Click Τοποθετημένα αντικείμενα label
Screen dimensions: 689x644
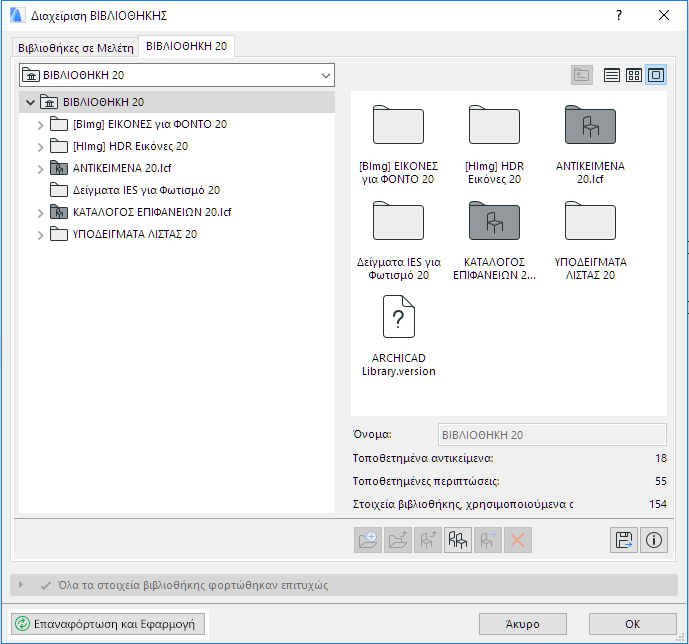coord(423,458)
